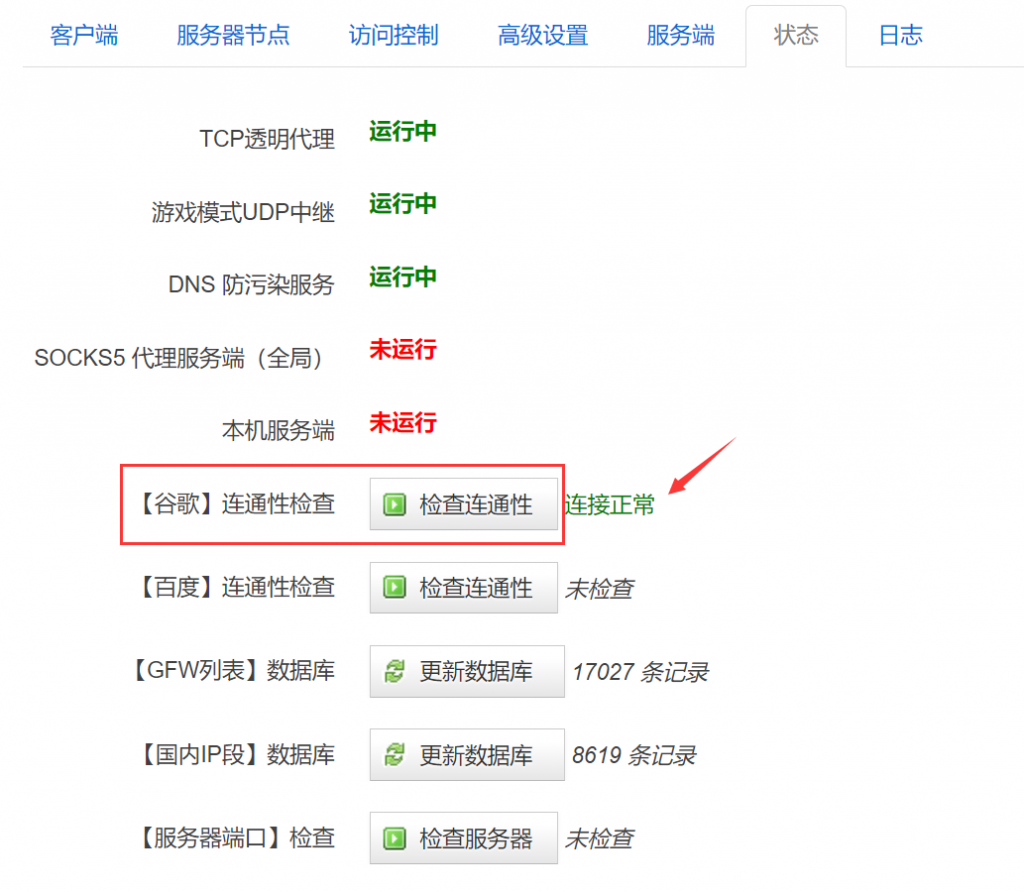Screen dimensions: 1024x892
Task: Click play icon on 百度 connectivity check button
Action: coord(394,588)
